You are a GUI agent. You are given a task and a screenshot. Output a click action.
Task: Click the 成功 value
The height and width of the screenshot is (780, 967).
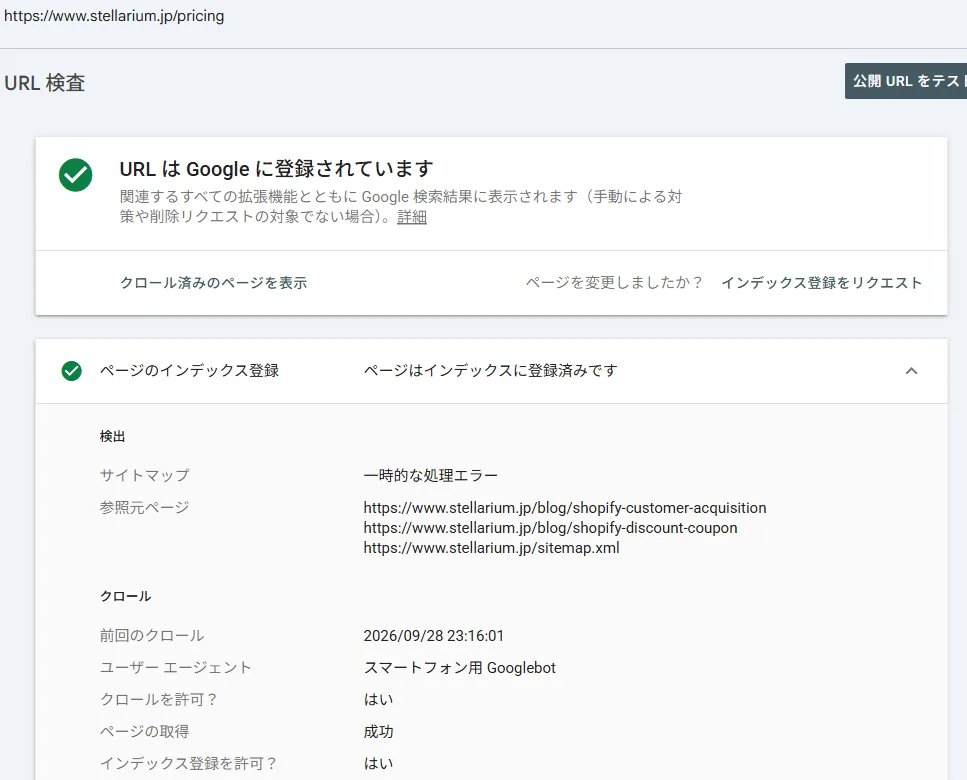click(378, 731)
